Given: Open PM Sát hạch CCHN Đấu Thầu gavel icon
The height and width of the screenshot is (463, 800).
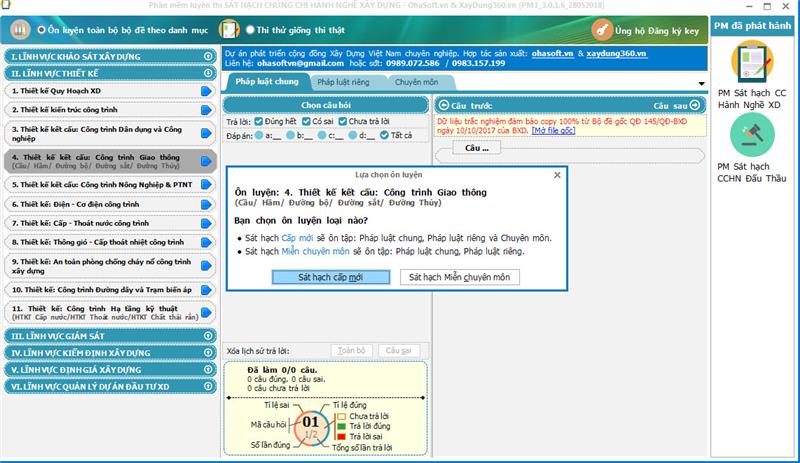Looking at the screenshot, I should (752, 135).
